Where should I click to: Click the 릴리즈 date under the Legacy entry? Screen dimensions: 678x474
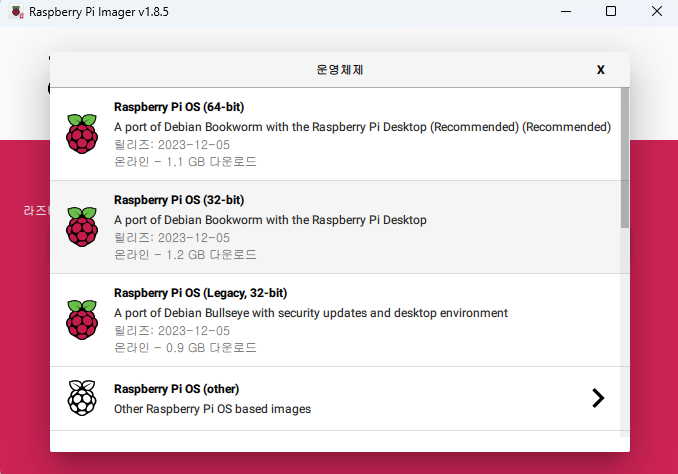[x=172, y=330]
